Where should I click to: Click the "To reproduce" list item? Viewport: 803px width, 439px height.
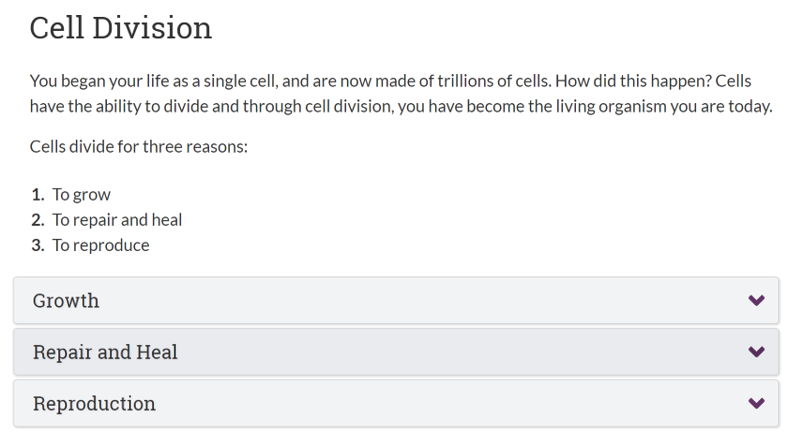tap(101, 245)
